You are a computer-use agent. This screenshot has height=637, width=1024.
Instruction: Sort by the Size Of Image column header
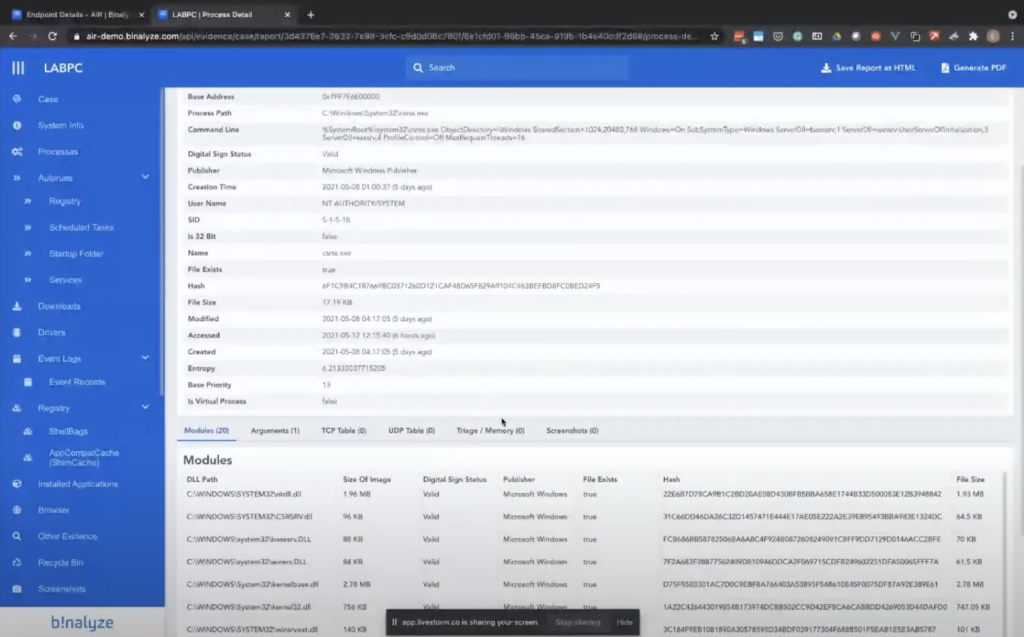tap(366, 479)
